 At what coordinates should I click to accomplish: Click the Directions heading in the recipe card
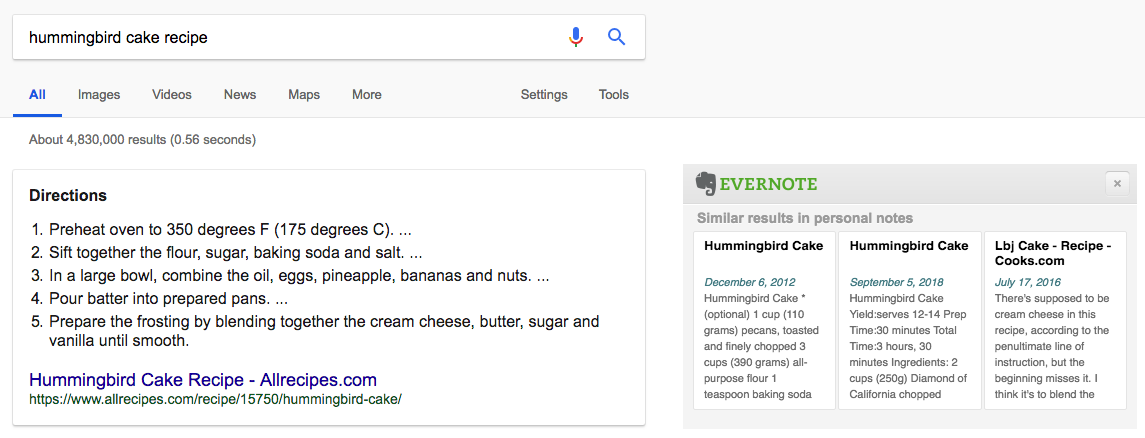(68, 195)
